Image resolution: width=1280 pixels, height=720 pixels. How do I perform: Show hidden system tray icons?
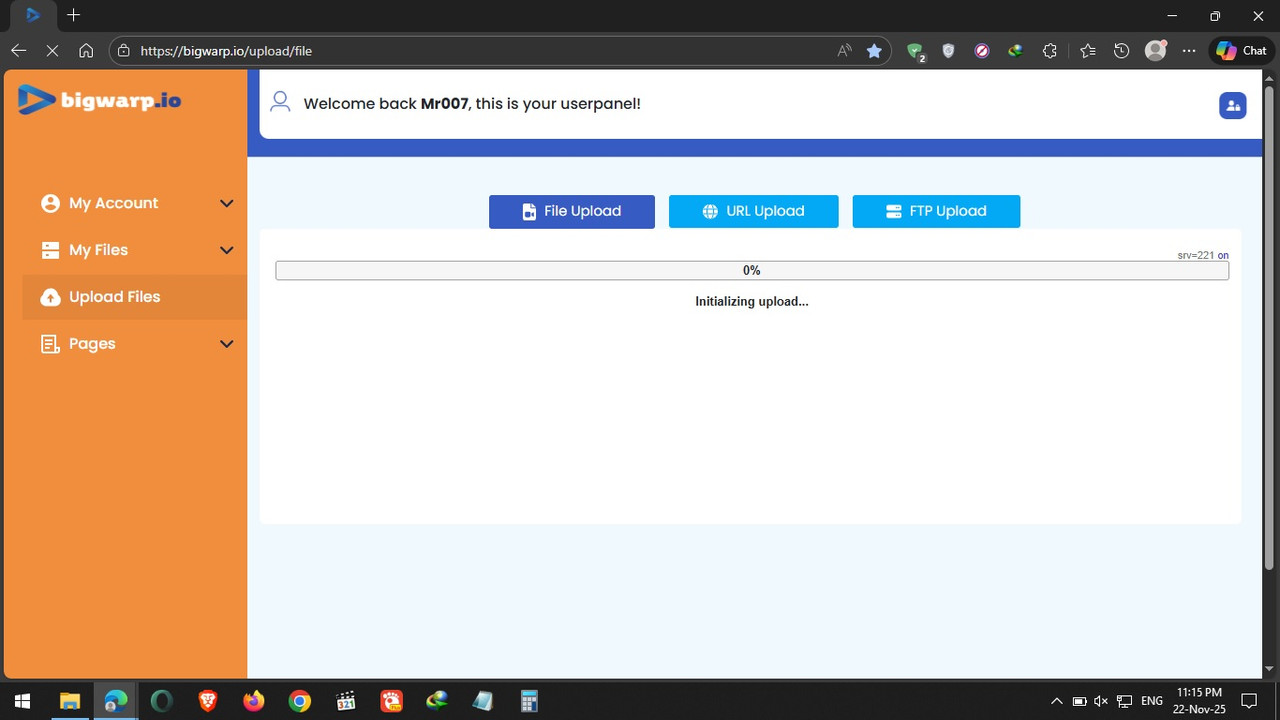coord(1056,701)
